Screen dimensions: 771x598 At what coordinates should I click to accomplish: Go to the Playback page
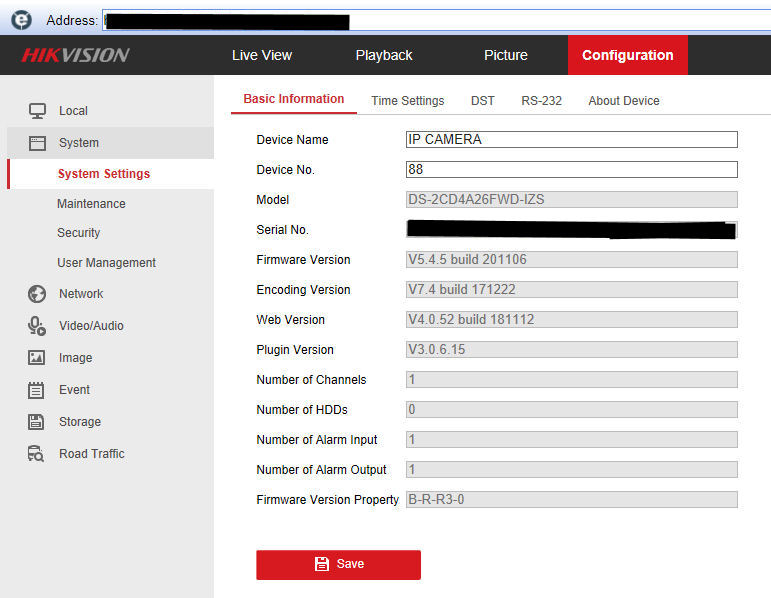[x=384, y=55]
